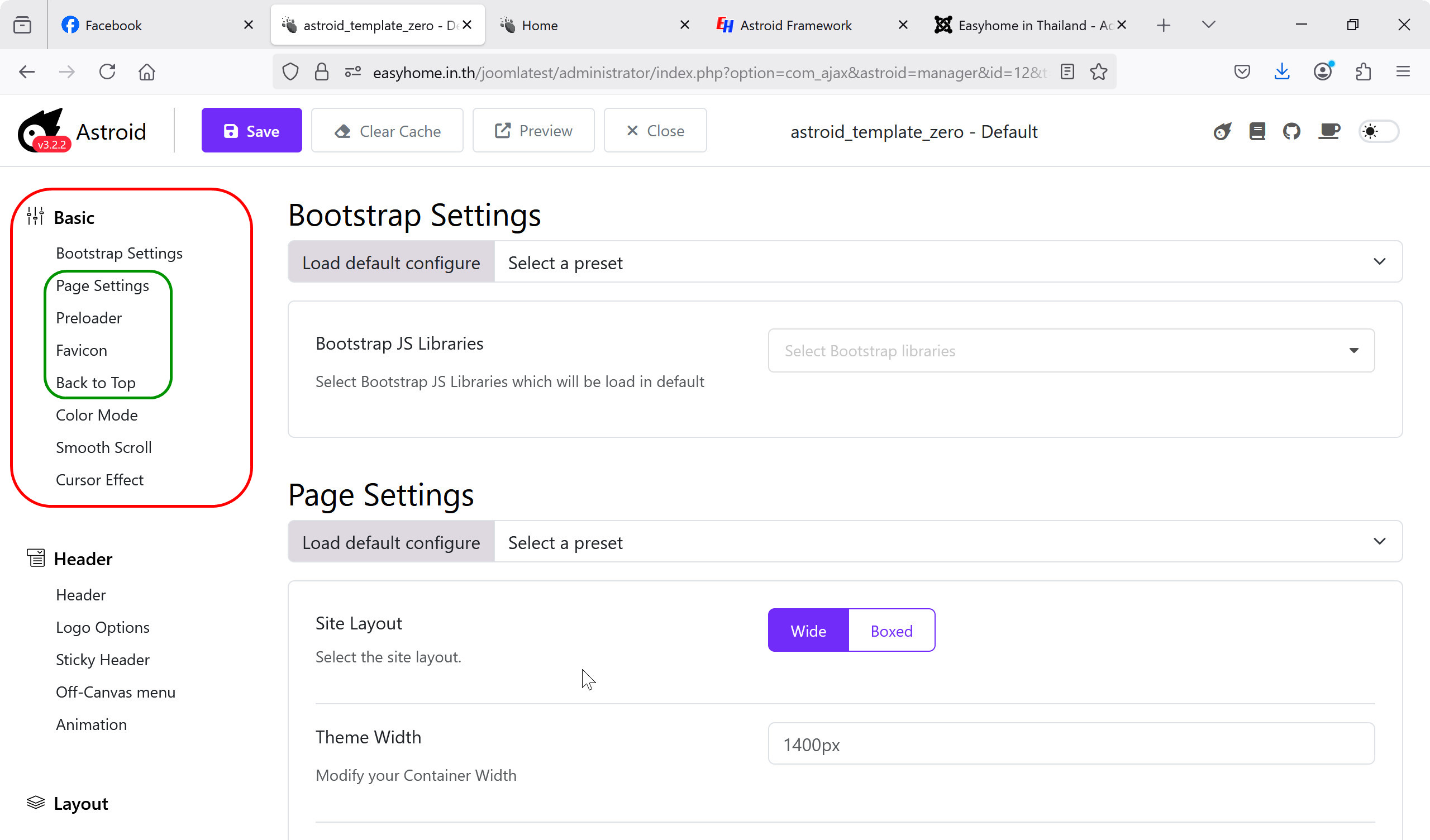Click Load default configure for Bootstrap Settings
Viewport: 1430px width, 840px height.
coord(390,261)
